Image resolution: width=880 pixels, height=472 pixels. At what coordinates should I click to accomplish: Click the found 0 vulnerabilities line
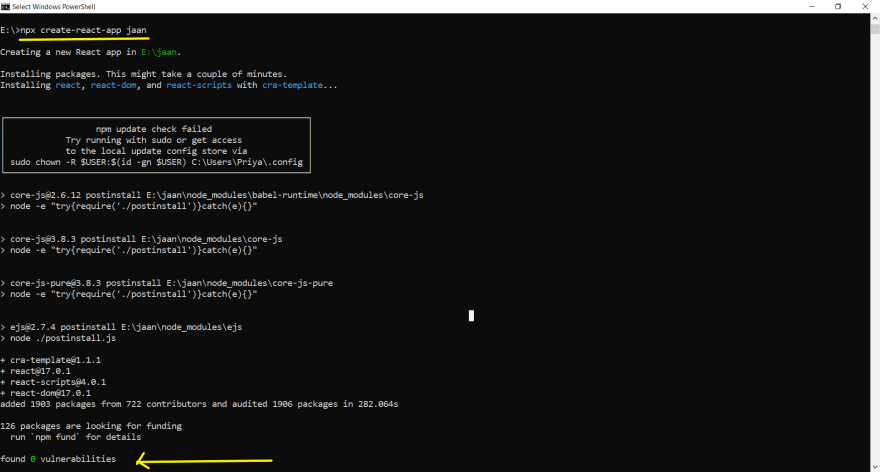[58, 459]
